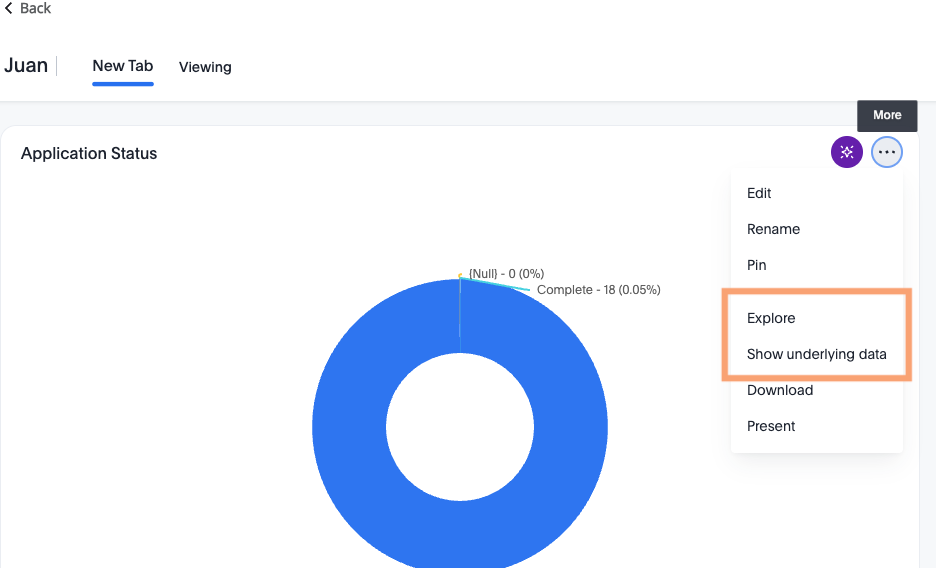The width and height of the screenshot is (936, 568).
Task: Click the white center of donut chart
Action: point(460,427)
